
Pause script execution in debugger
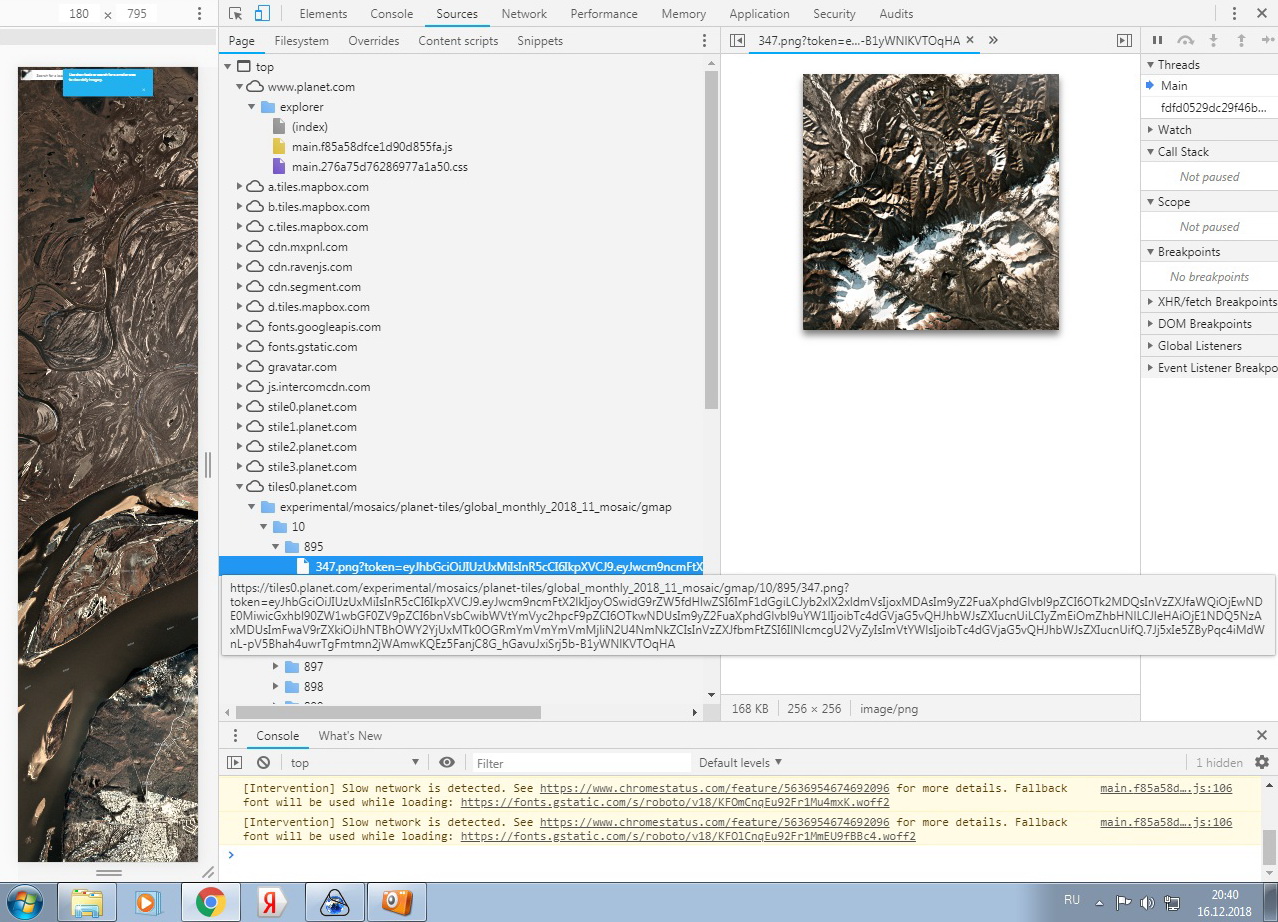[1157, 41]
